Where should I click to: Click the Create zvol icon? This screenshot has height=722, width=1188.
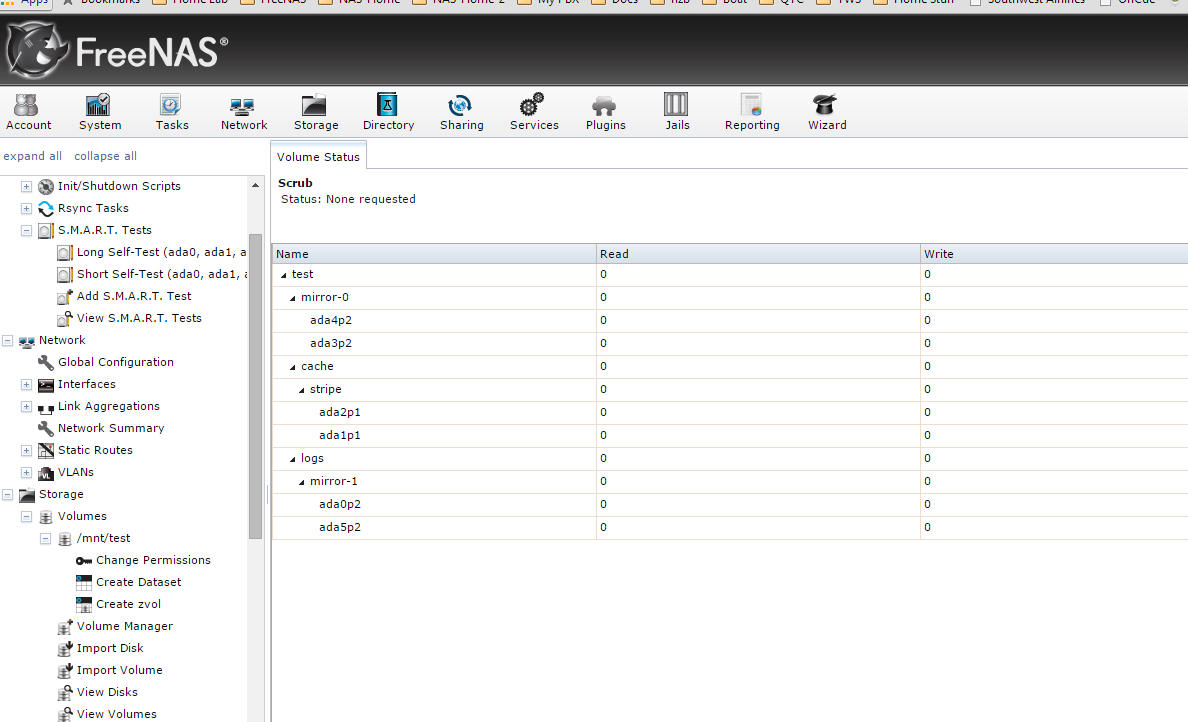(x=84, y=605)
